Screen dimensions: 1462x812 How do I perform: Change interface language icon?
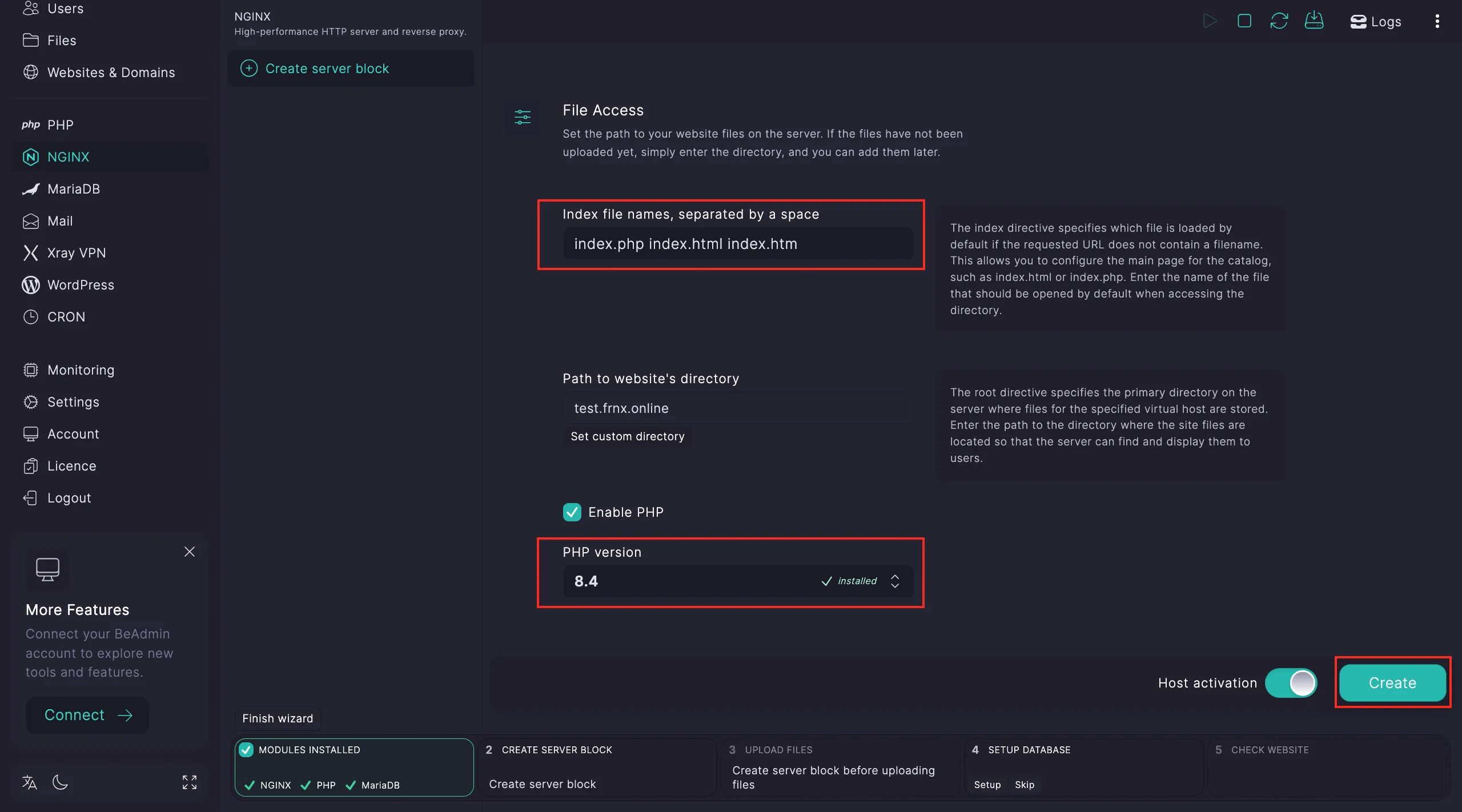point(30,782)
